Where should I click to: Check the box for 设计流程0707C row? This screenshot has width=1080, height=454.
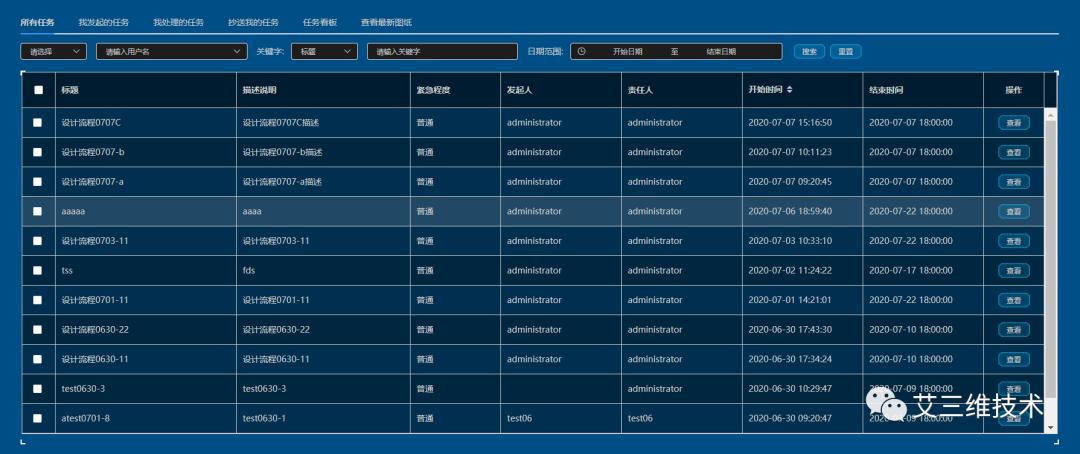(38, 123)
